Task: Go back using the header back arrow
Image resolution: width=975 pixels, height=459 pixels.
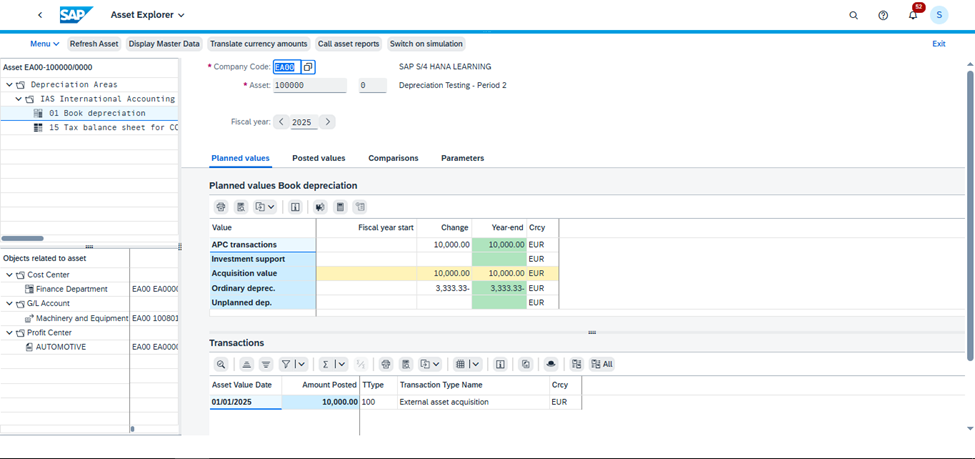Action: point(40,14)
